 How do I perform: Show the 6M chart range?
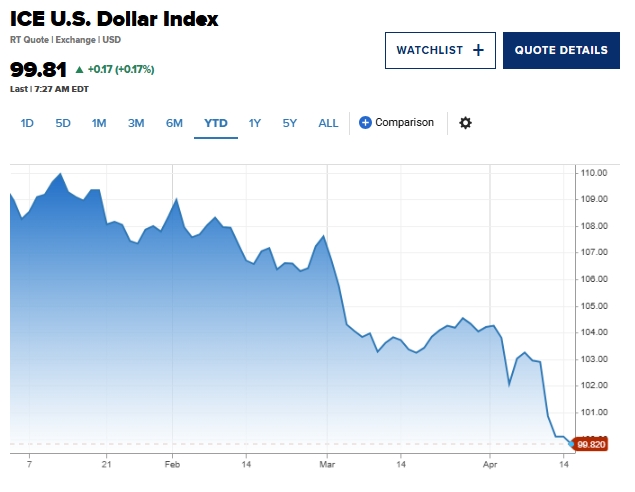tap(174, 123)
